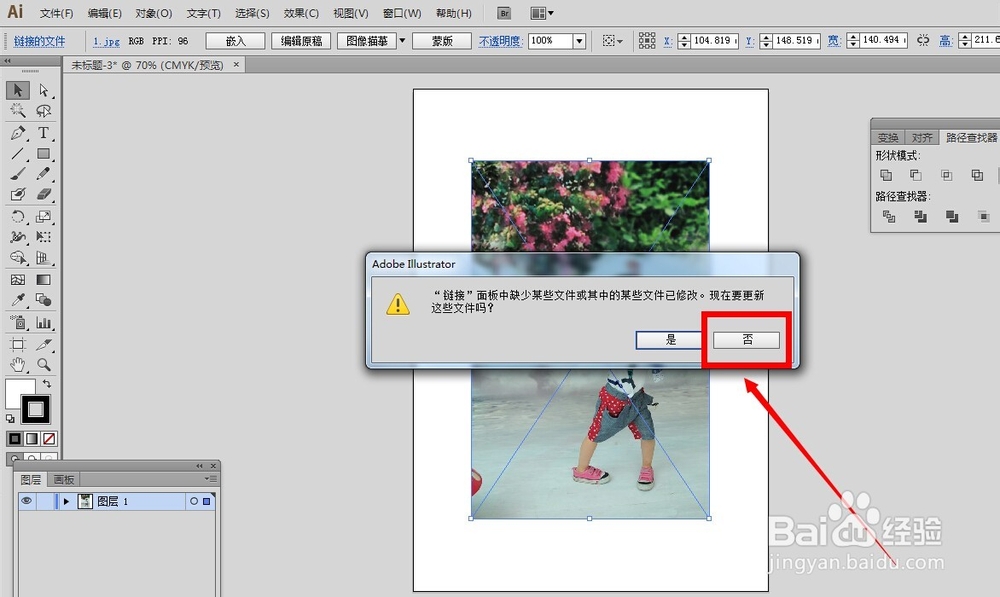Expand 图层 1 disclosure triangle

66,501
